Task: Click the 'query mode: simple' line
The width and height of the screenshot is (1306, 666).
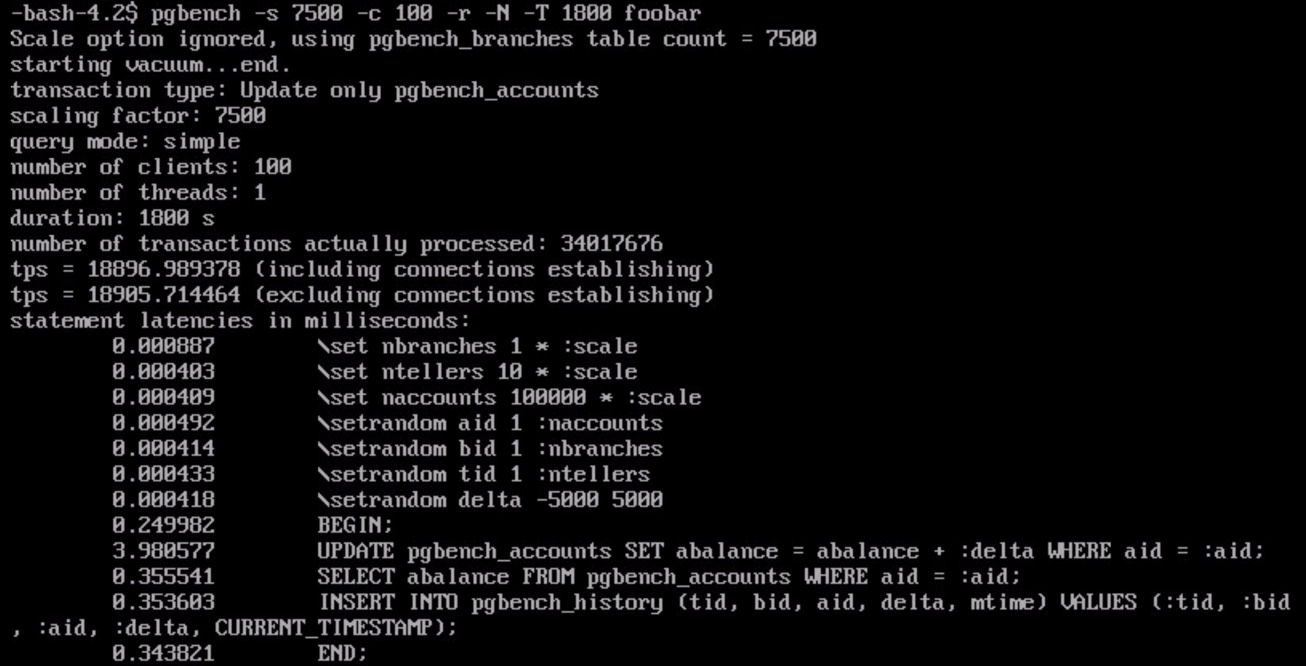Action: 125,142
